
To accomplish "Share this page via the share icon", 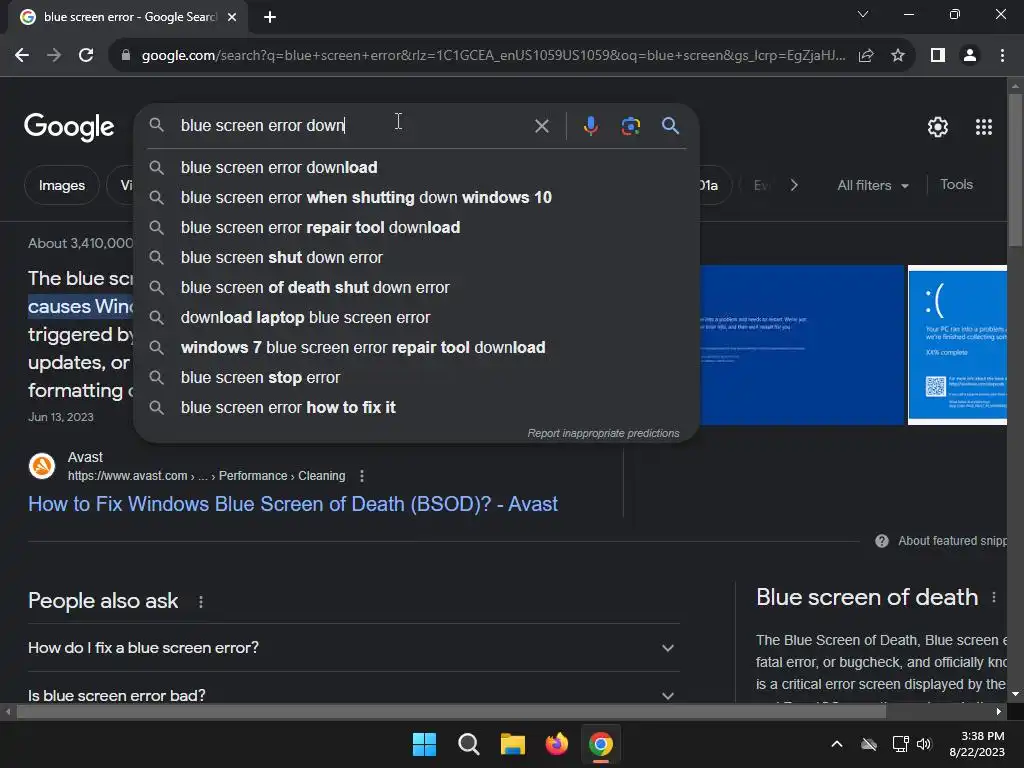I will [x=866, y=56].
